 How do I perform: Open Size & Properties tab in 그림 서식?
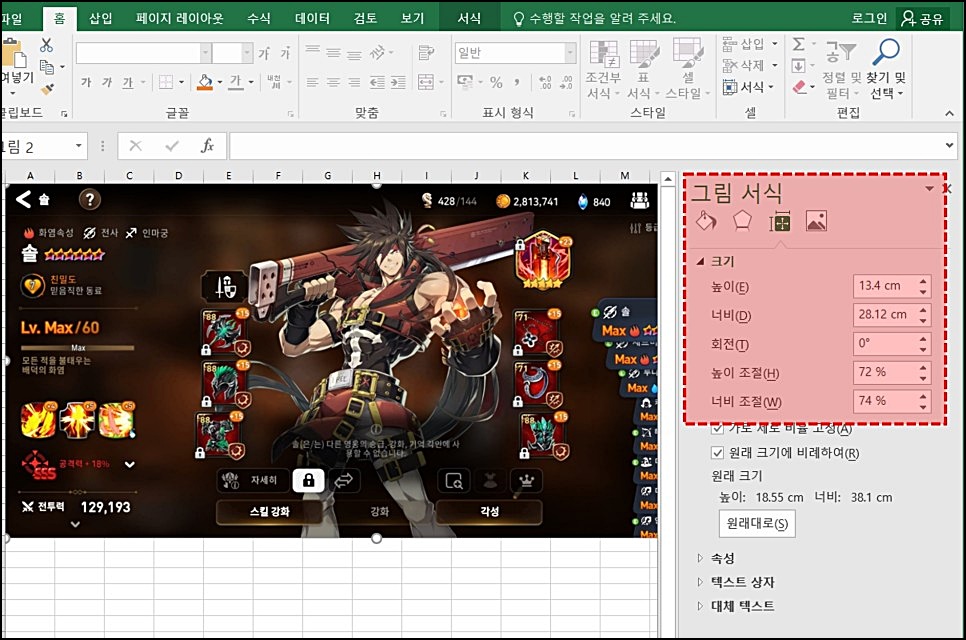[x=779, y=221]
